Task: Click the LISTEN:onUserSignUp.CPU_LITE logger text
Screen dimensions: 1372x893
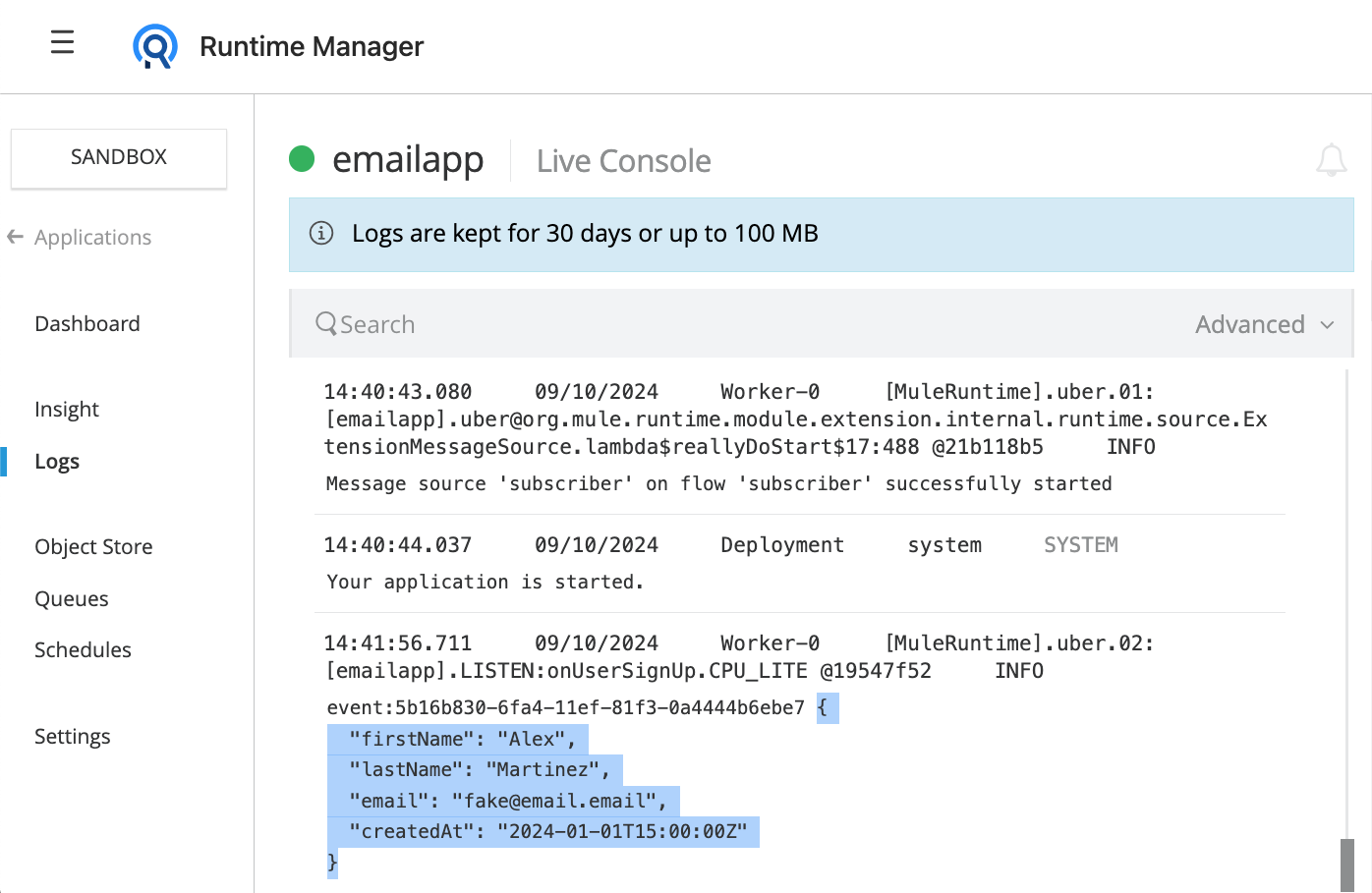Action: [x=634, y=671]
